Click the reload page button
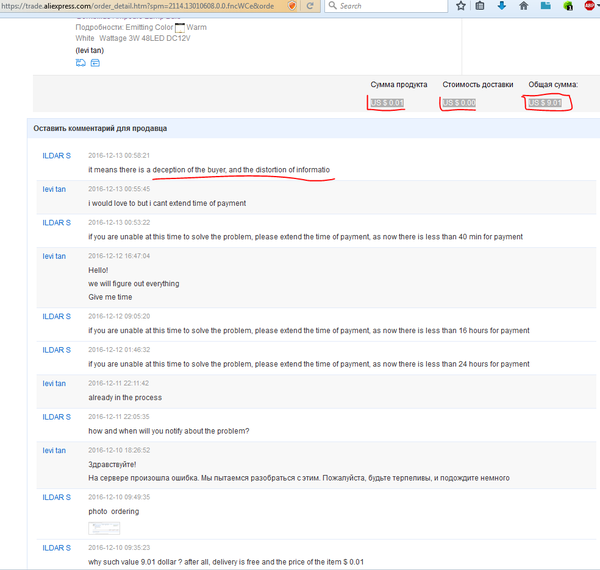 [310, 6]
